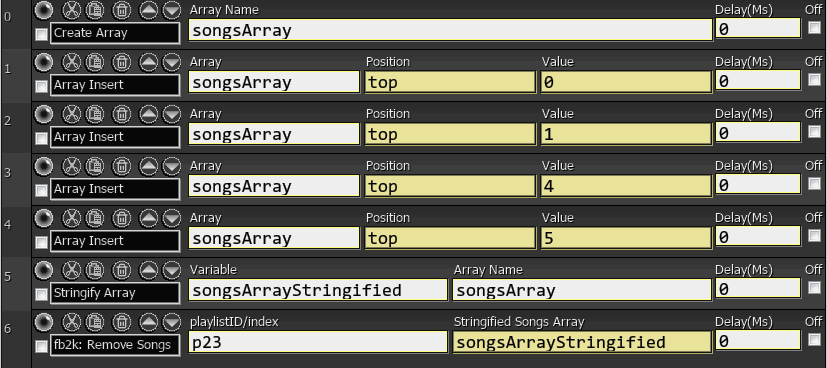827x368 pixels.
Task: Click the Value field containing 5
Action: [626, 238]
